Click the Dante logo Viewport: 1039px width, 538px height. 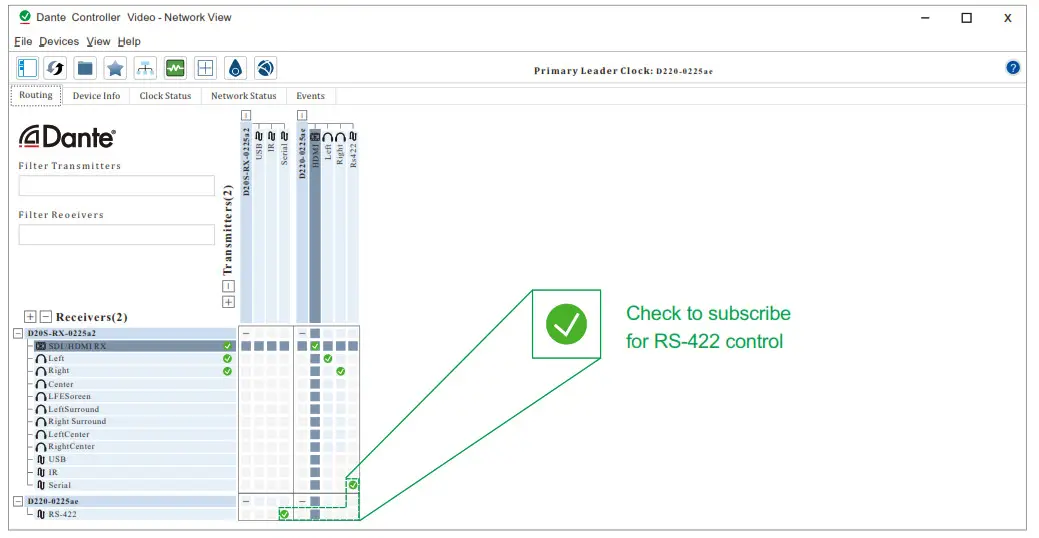[67, 136]
